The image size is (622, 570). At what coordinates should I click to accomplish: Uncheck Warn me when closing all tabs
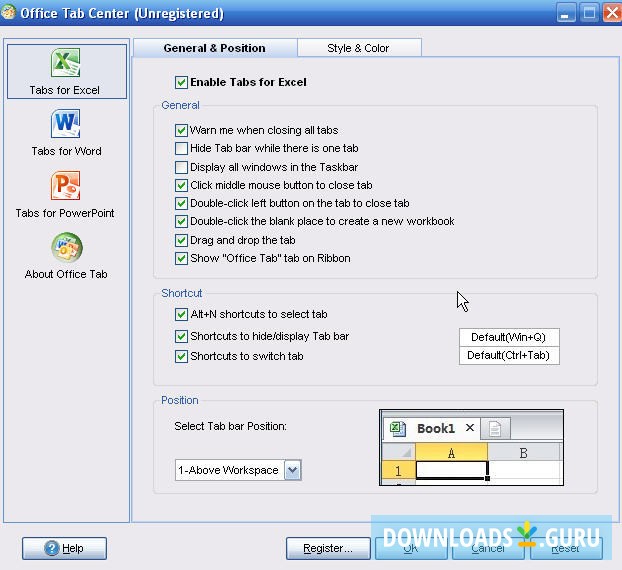pos(181,130)
